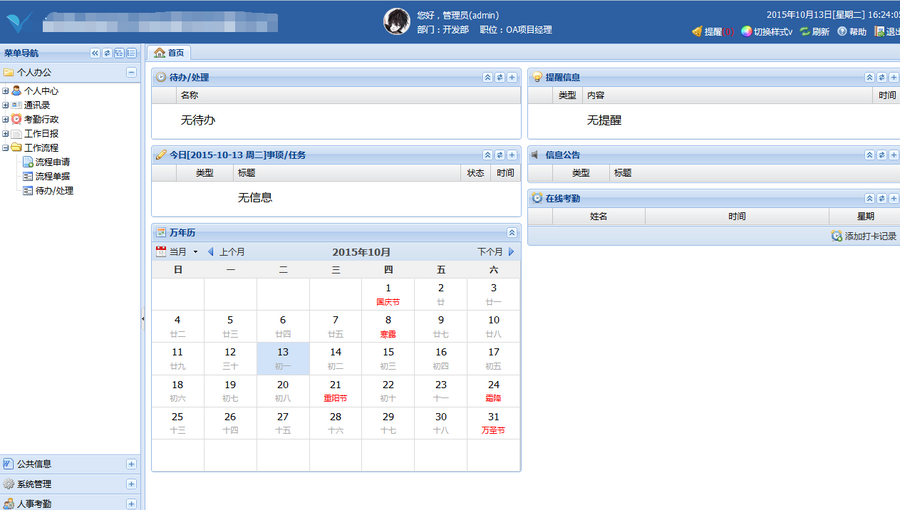Open the 提醒 reminder bell icon

pyautogui.click(x=697, y=32)
